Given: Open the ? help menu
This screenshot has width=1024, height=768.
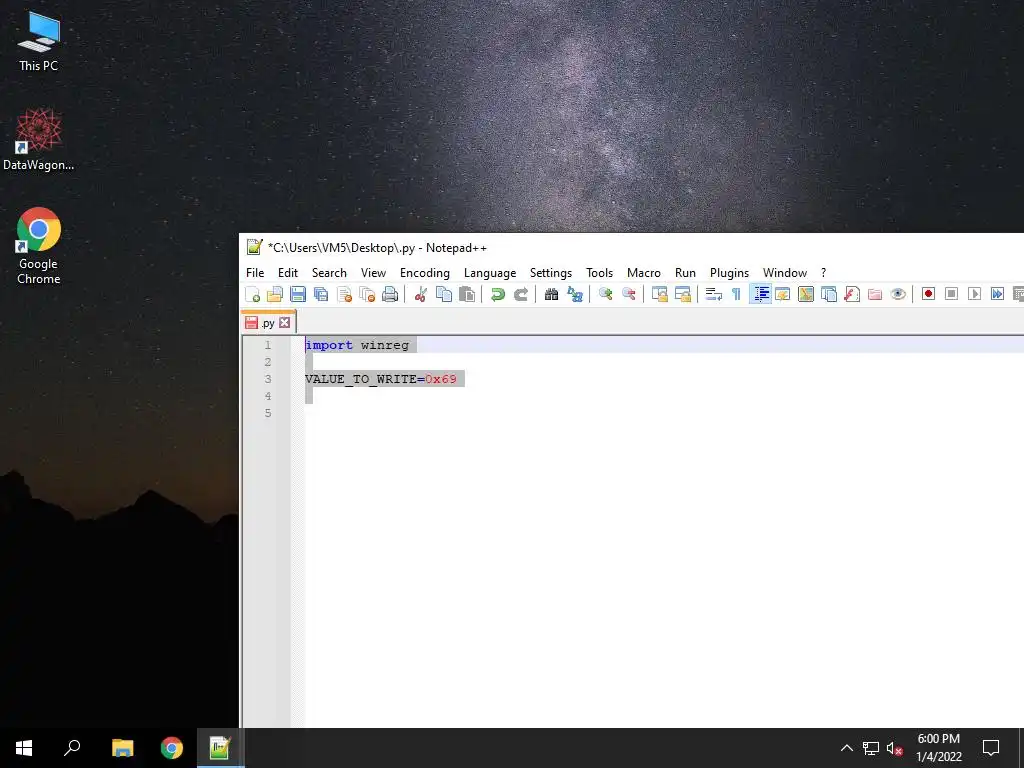Looking at the screenshot, I should pos(824,273).
